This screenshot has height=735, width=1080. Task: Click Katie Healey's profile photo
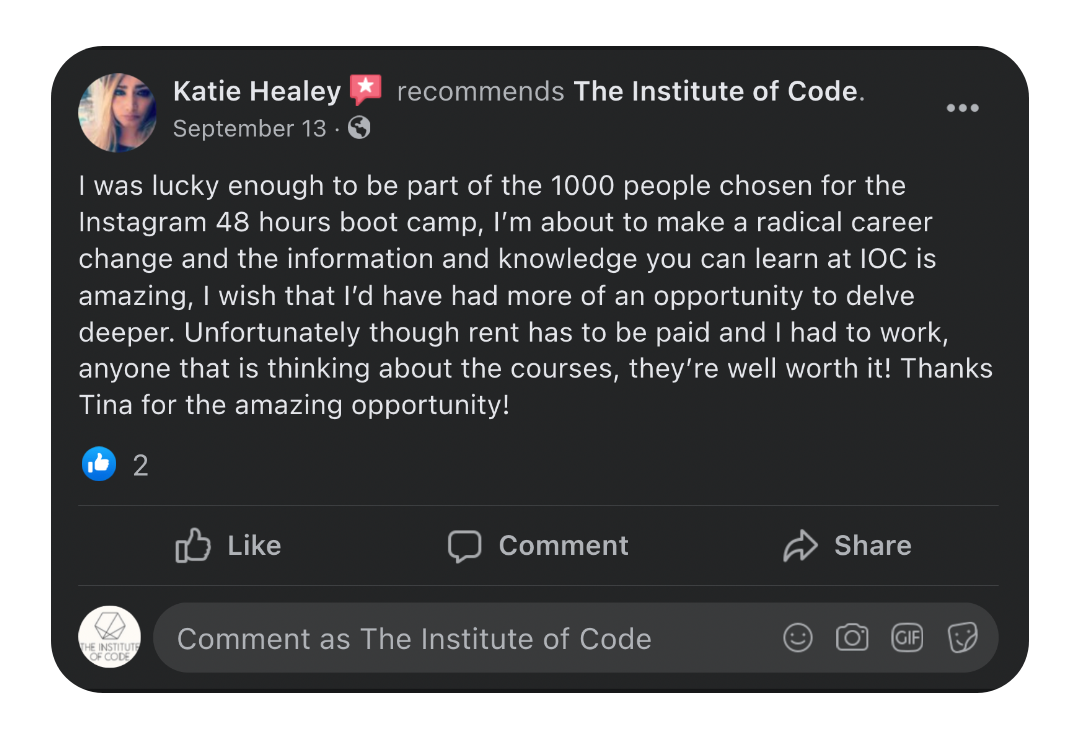[118, 112]
